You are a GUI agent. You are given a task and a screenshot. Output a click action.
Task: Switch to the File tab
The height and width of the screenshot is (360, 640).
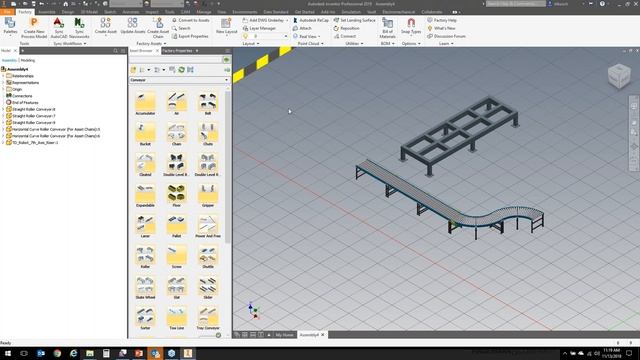click(7, 12)
